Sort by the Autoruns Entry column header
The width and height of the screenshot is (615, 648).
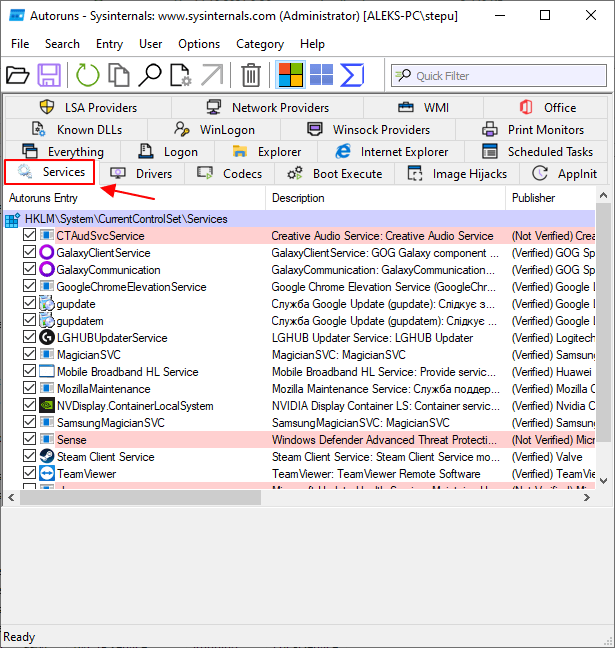(x=135, y=198)
